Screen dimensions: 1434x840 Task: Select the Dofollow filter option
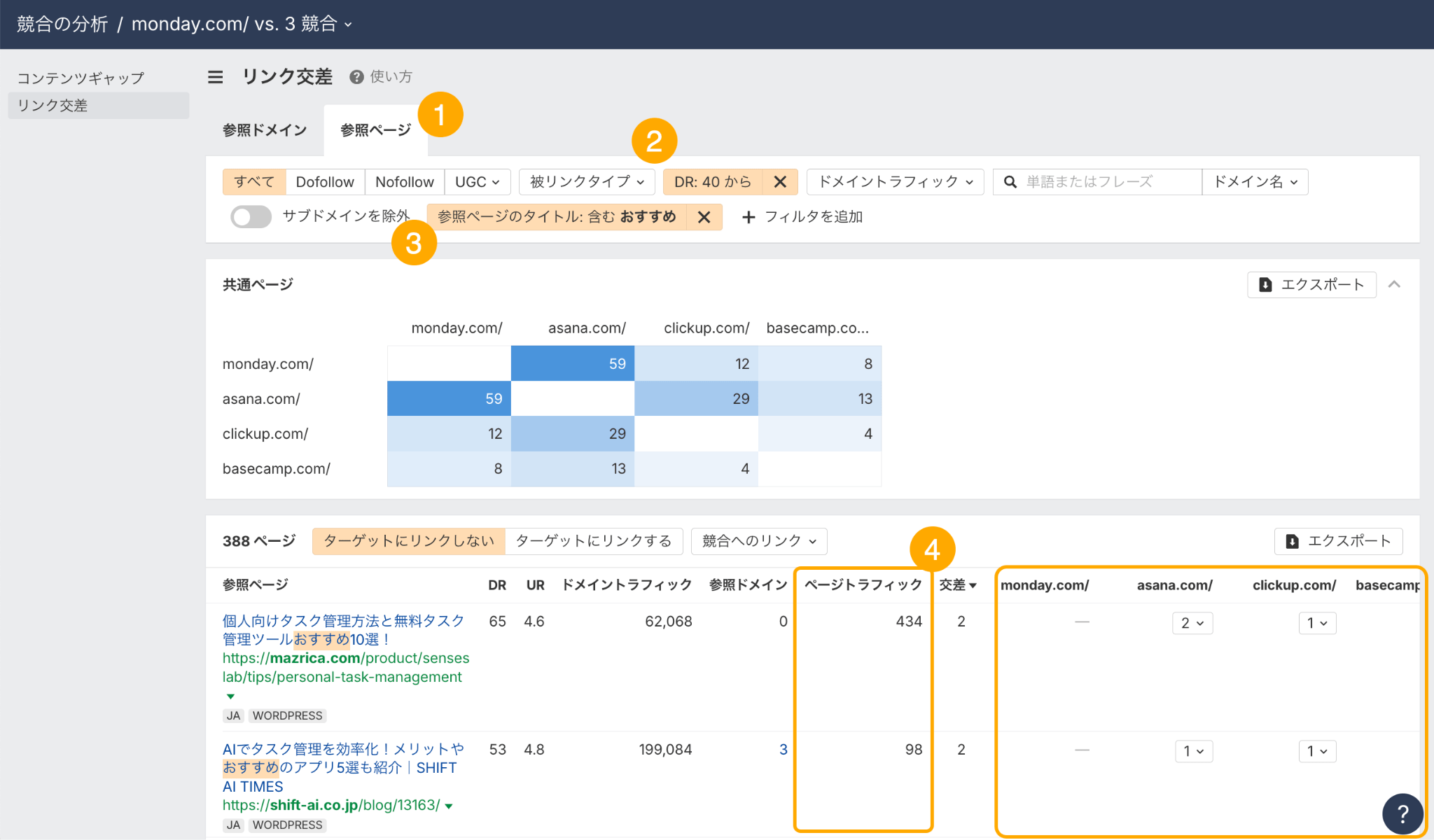coord(325,182)
